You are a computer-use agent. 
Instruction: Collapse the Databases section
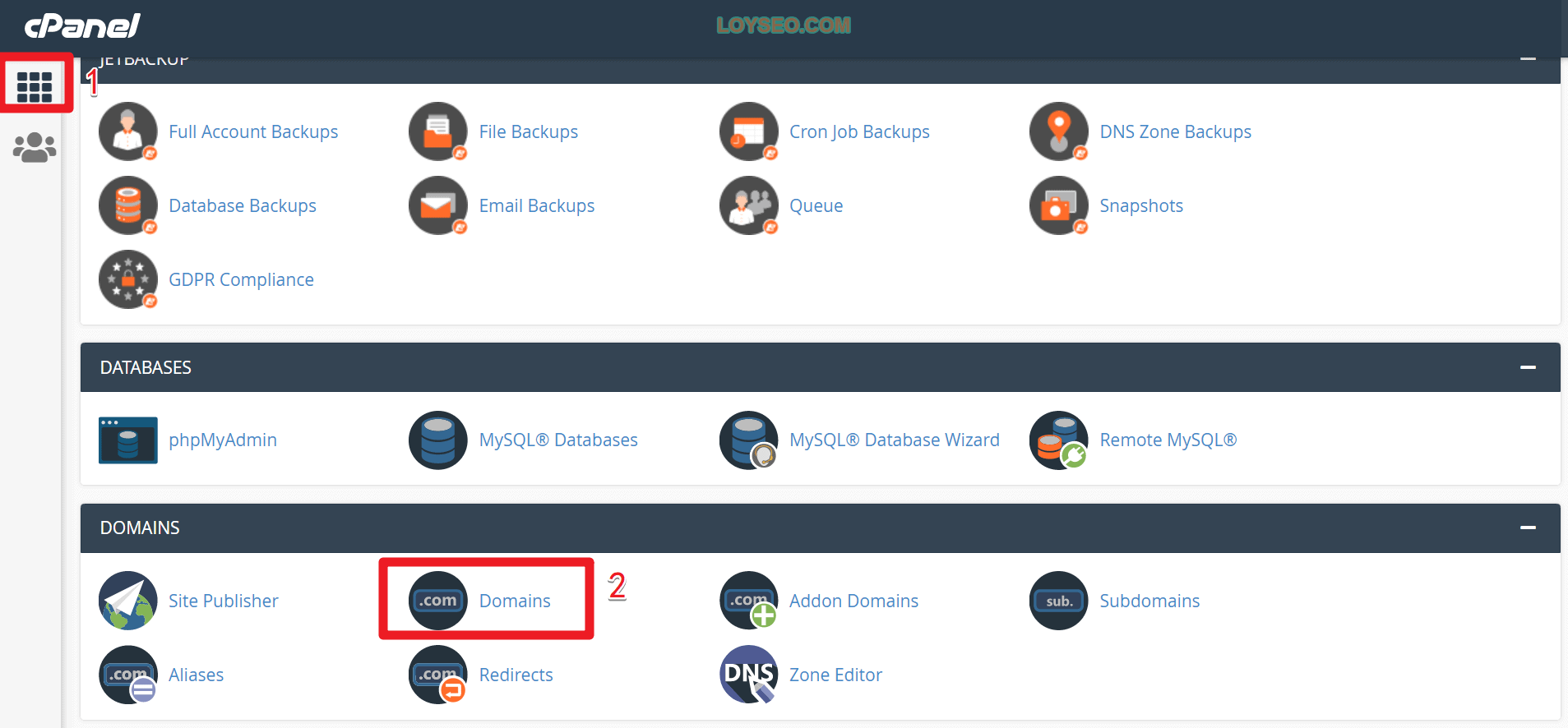coord(1528,367)
